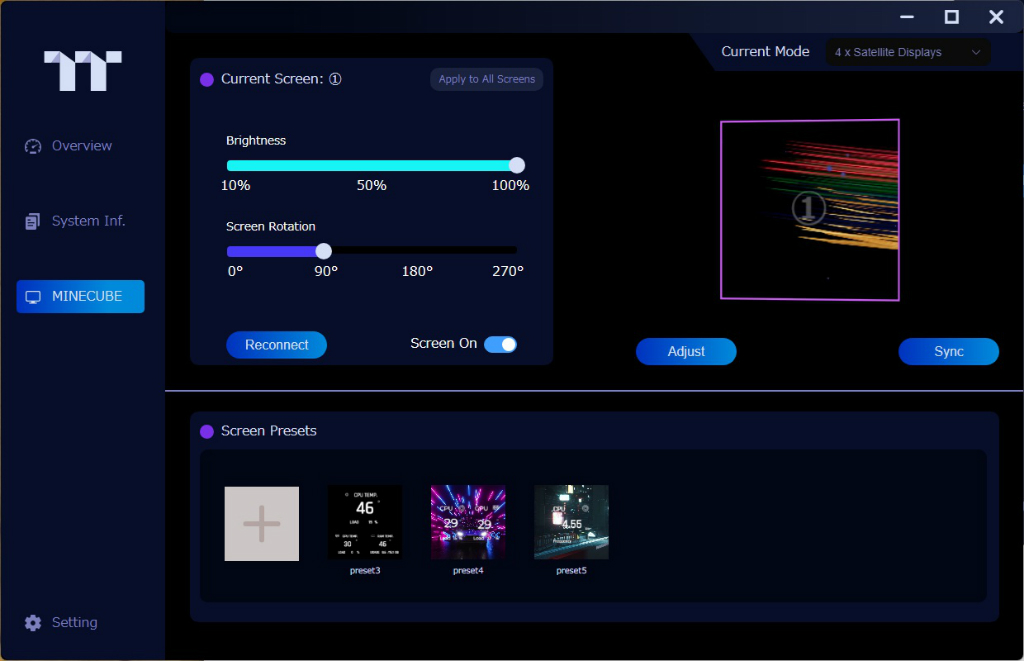Open the Current Mode dropdown
The width and height of the screenshot is (1024, 661).
coord(908,52)
